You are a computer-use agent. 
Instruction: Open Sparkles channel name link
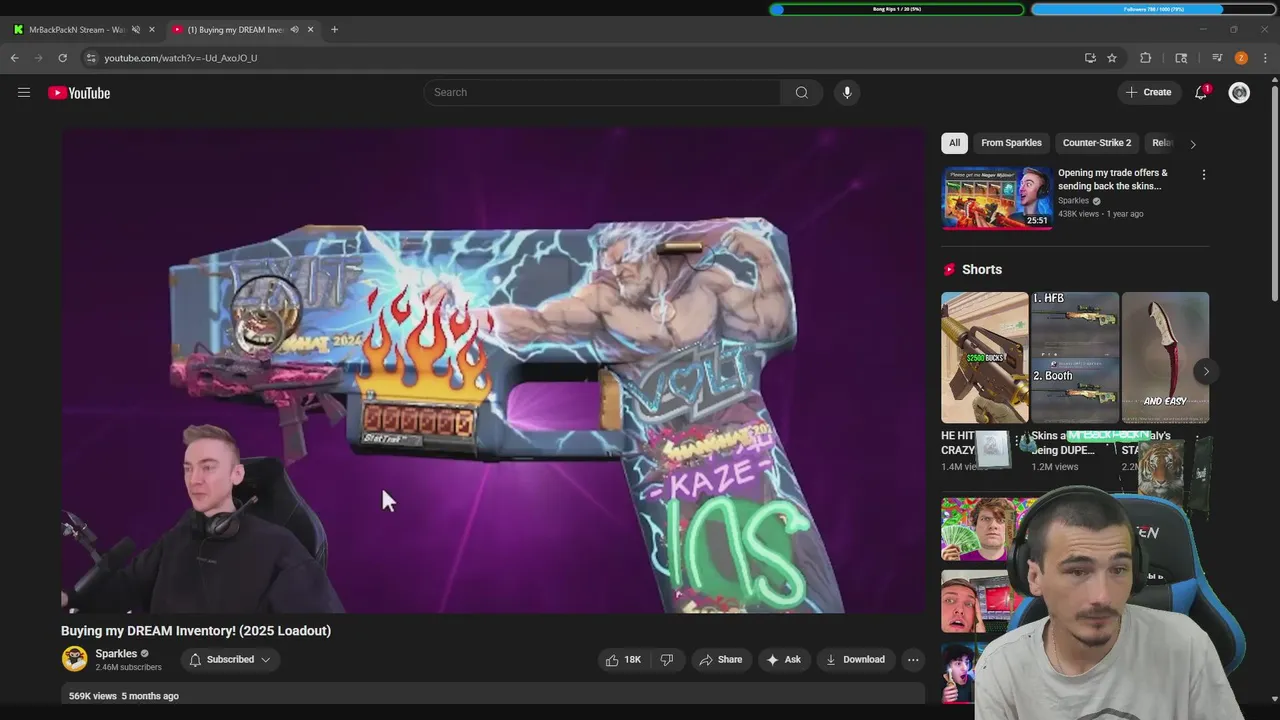click(x=116, y=654)
